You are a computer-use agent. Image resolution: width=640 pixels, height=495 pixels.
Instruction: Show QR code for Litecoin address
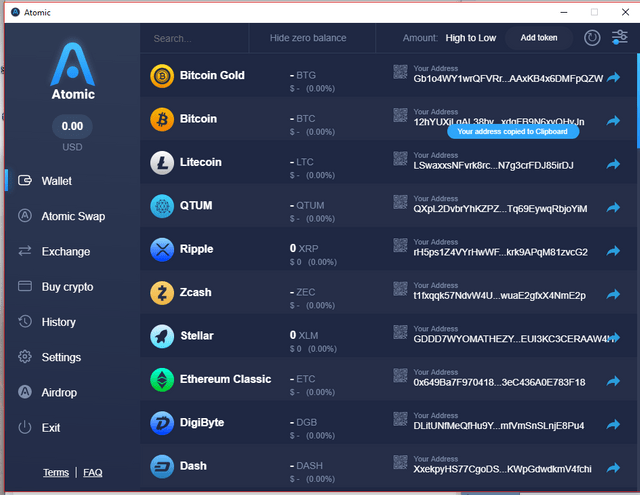click(x=400, y=158)
